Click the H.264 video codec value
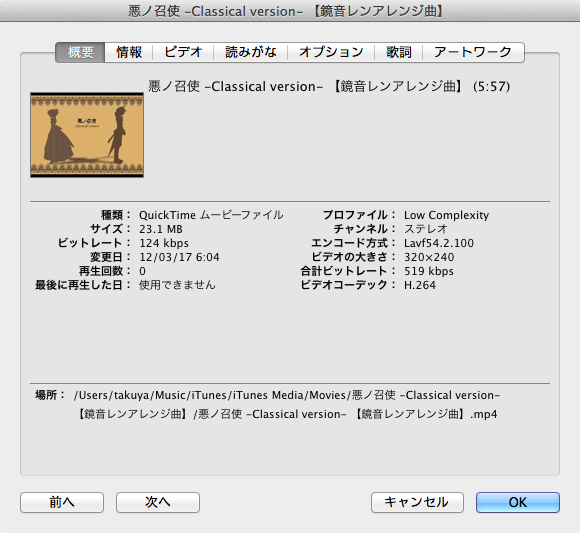580x533 pixels. (420, 285)
